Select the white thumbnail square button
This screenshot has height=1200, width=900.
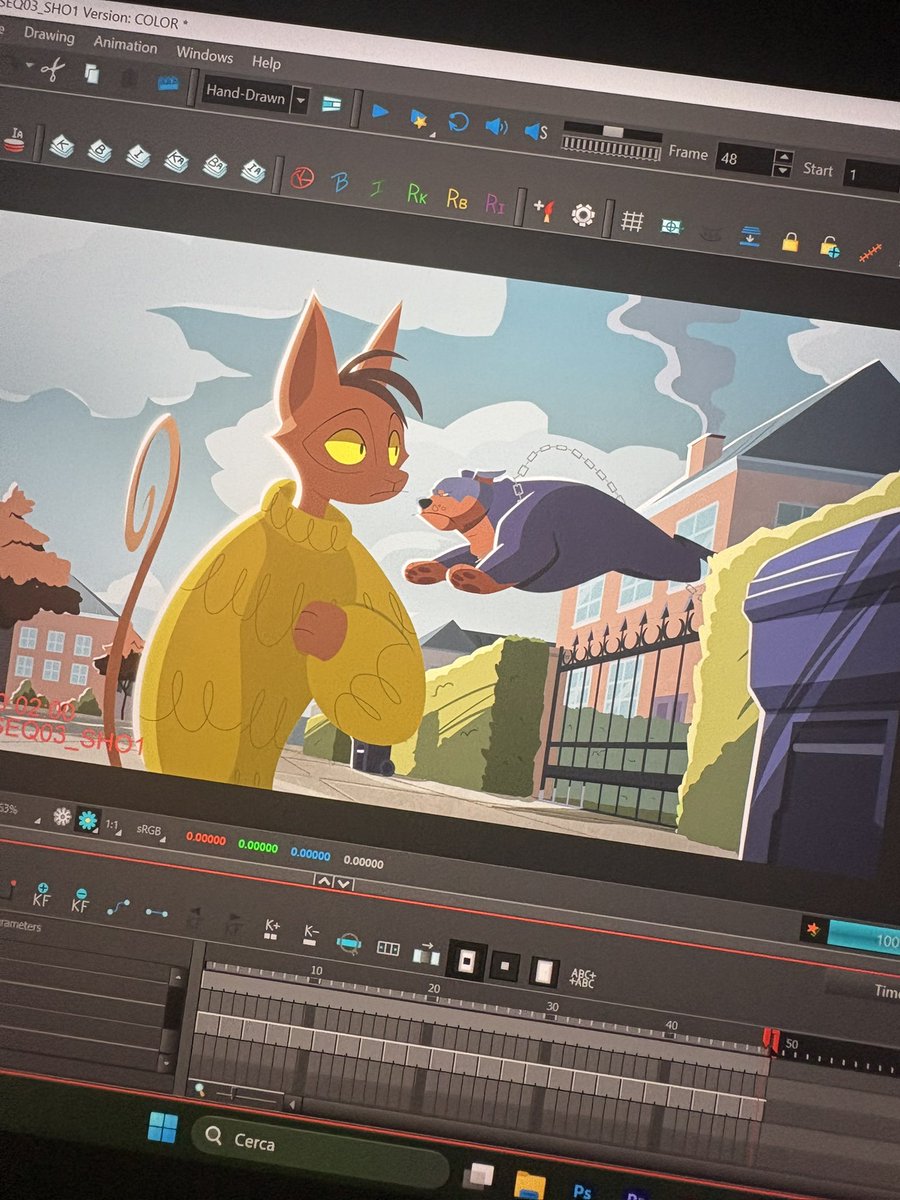click(544, 972)
